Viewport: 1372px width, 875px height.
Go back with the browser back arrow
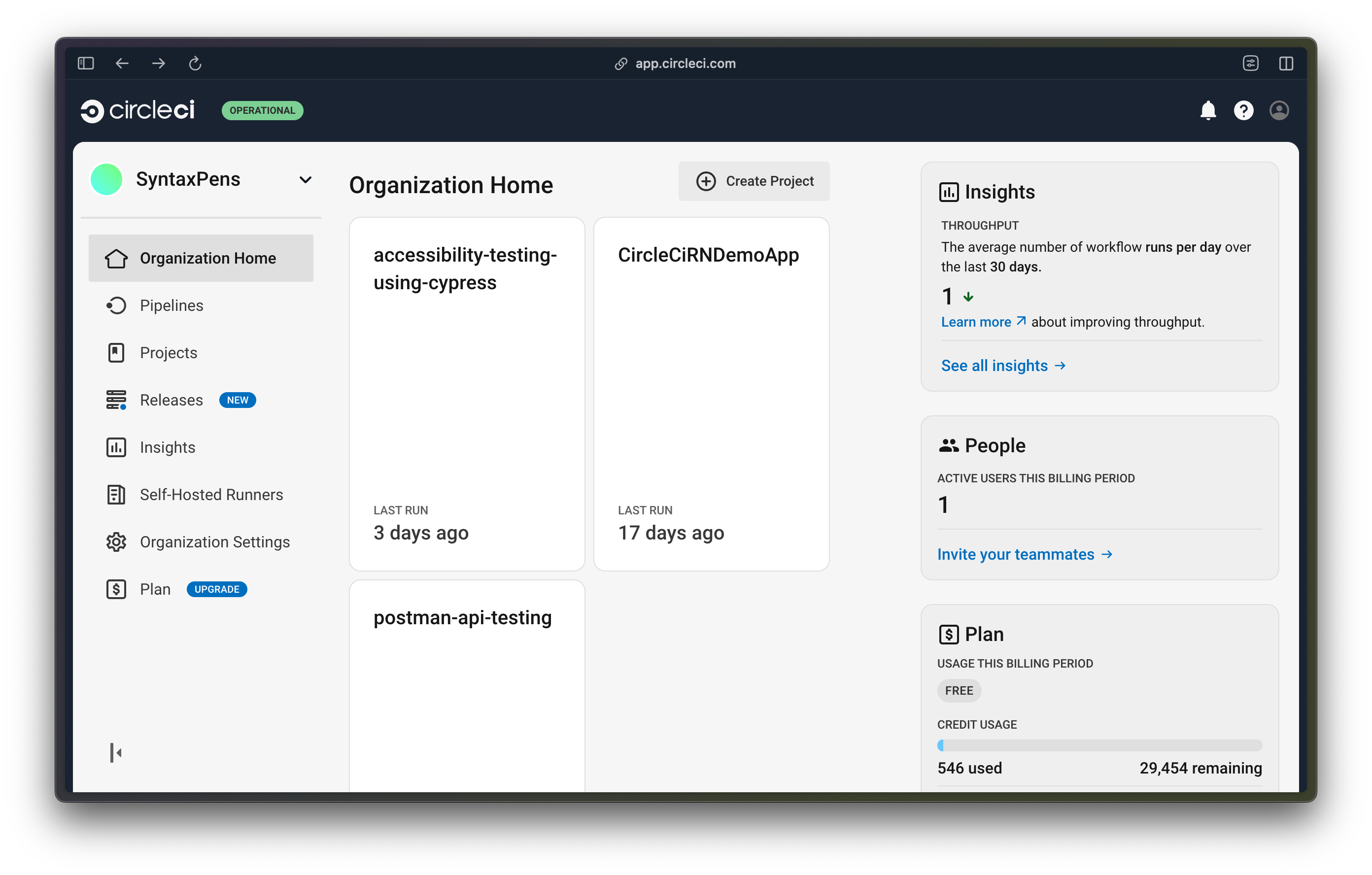(x=122, y=63)
